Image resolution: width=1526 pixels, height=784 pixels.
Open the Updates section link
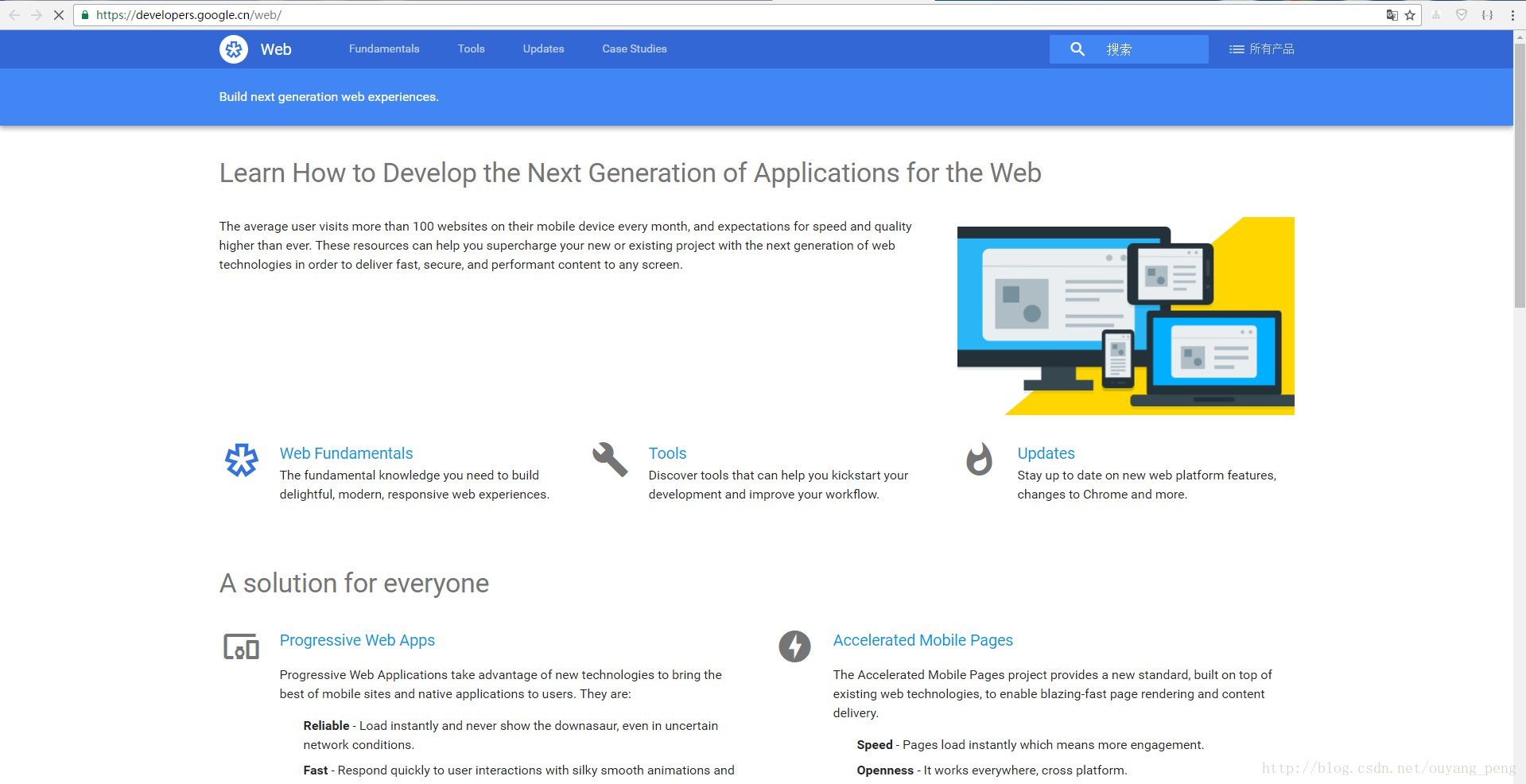pyautogui.click(x=1046, y=453)
